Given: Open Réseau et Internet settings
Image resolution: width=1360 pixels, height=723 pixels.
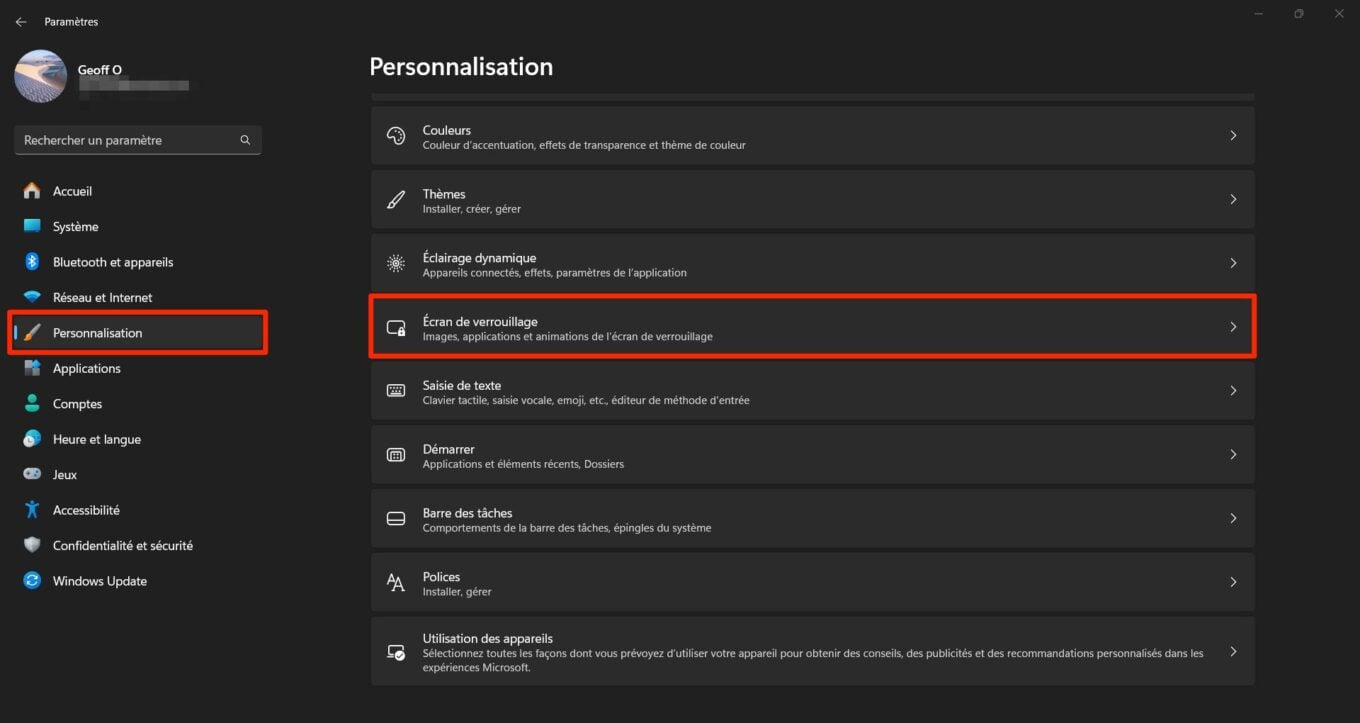Looking at the screenshot, I should 103,297.
